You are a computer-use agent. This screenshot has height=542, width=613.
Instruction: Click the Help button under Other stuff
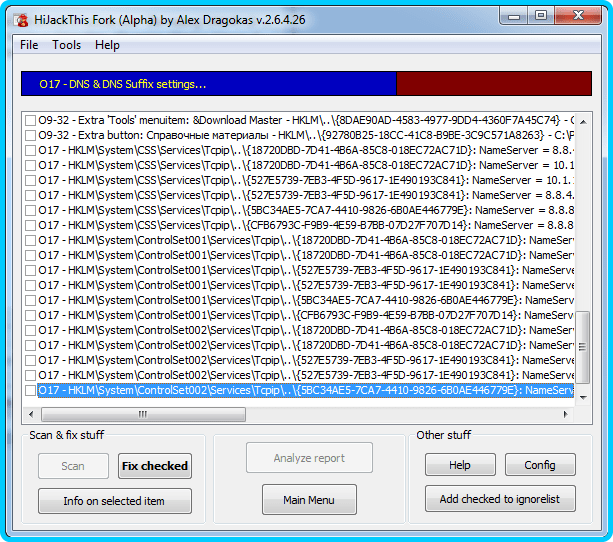pyautogui.click(x=460, y=465)
